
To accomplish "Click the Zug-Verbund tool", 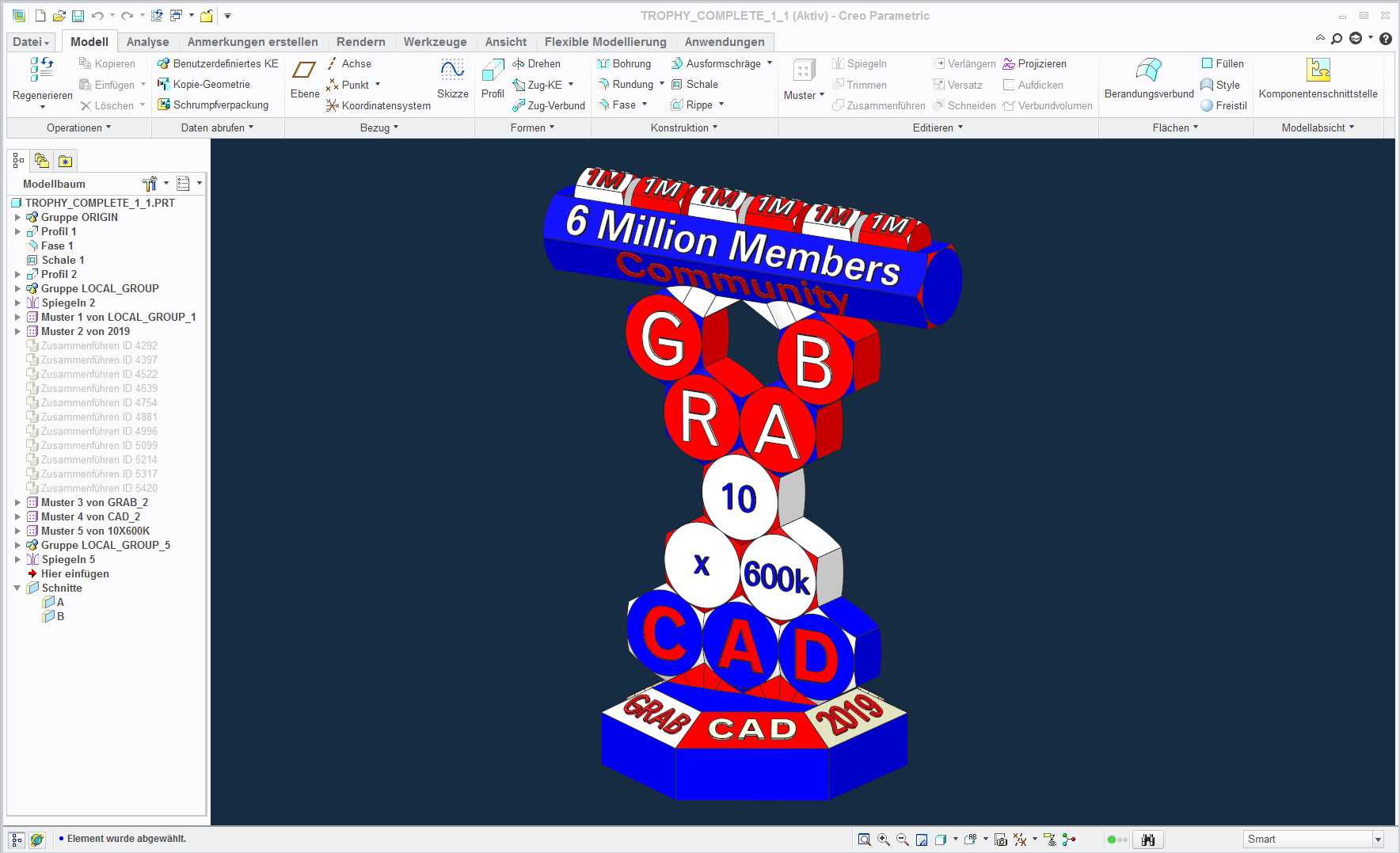I will pyautogui.click(x=549, y=105).
